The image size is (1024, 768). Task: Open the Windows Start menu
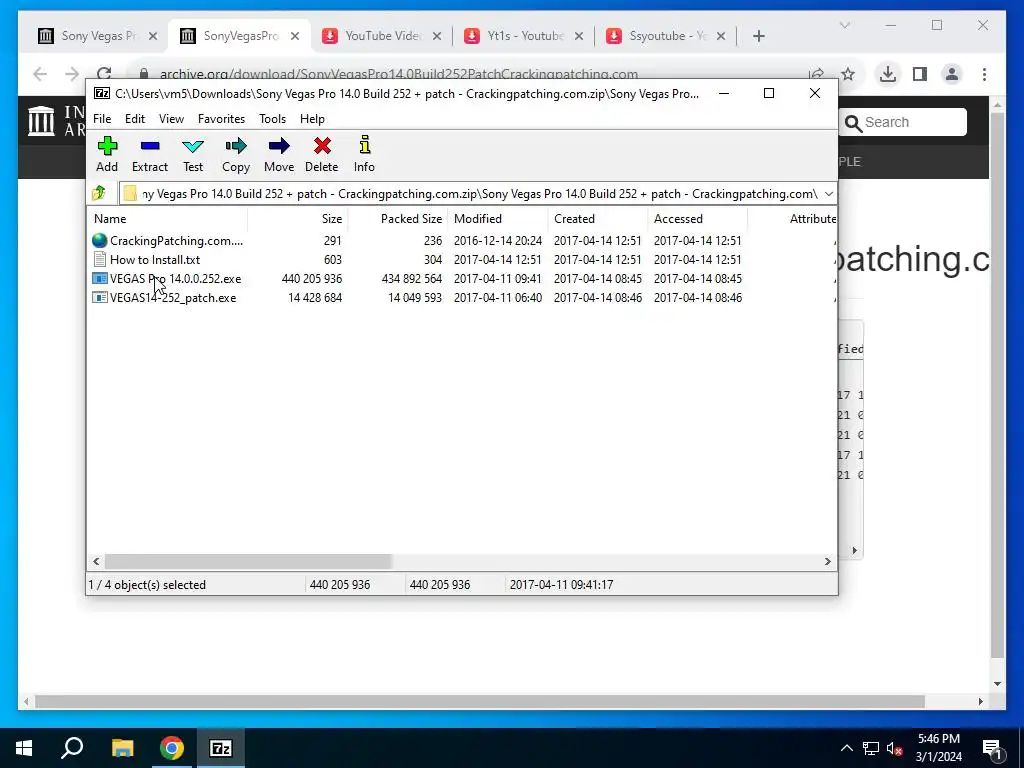[x=24, y=748]
